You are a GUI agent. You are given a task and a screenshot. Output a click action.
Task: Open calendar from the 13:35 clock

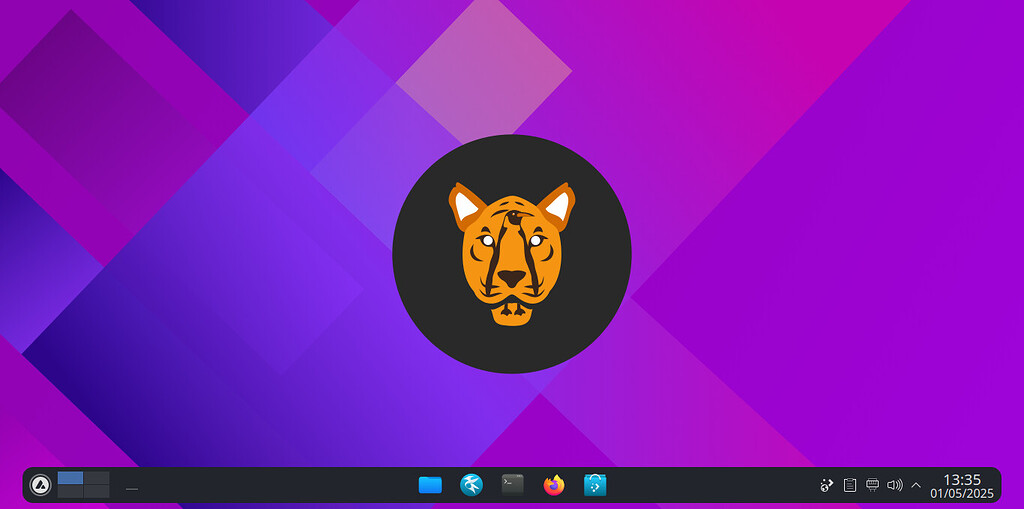click(x=962, y=479)
